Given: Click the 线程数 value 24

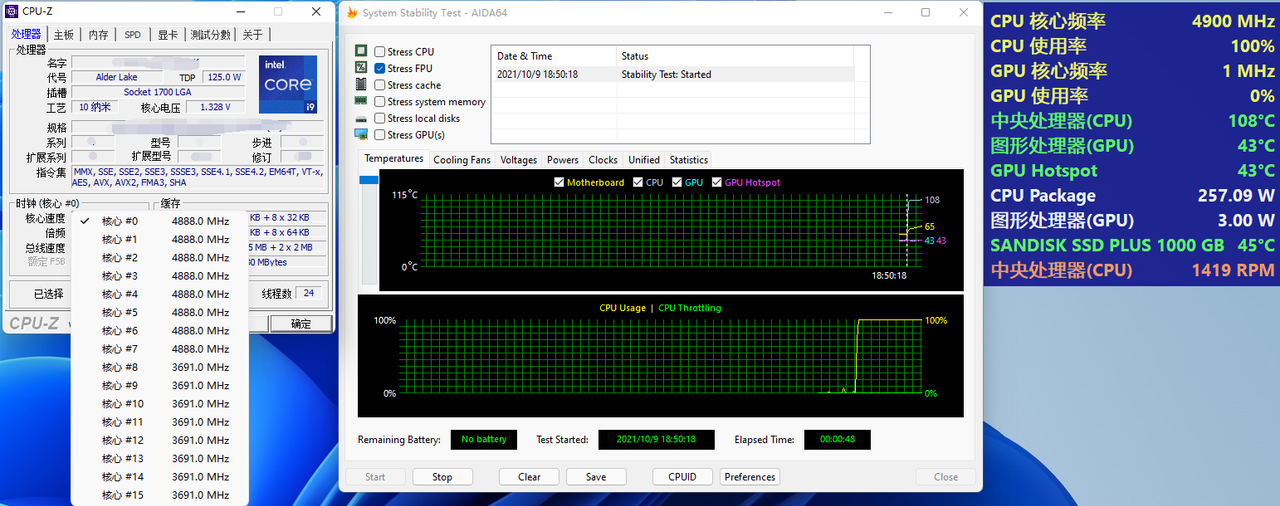Looking at the screenshot, I should (308, 294).
